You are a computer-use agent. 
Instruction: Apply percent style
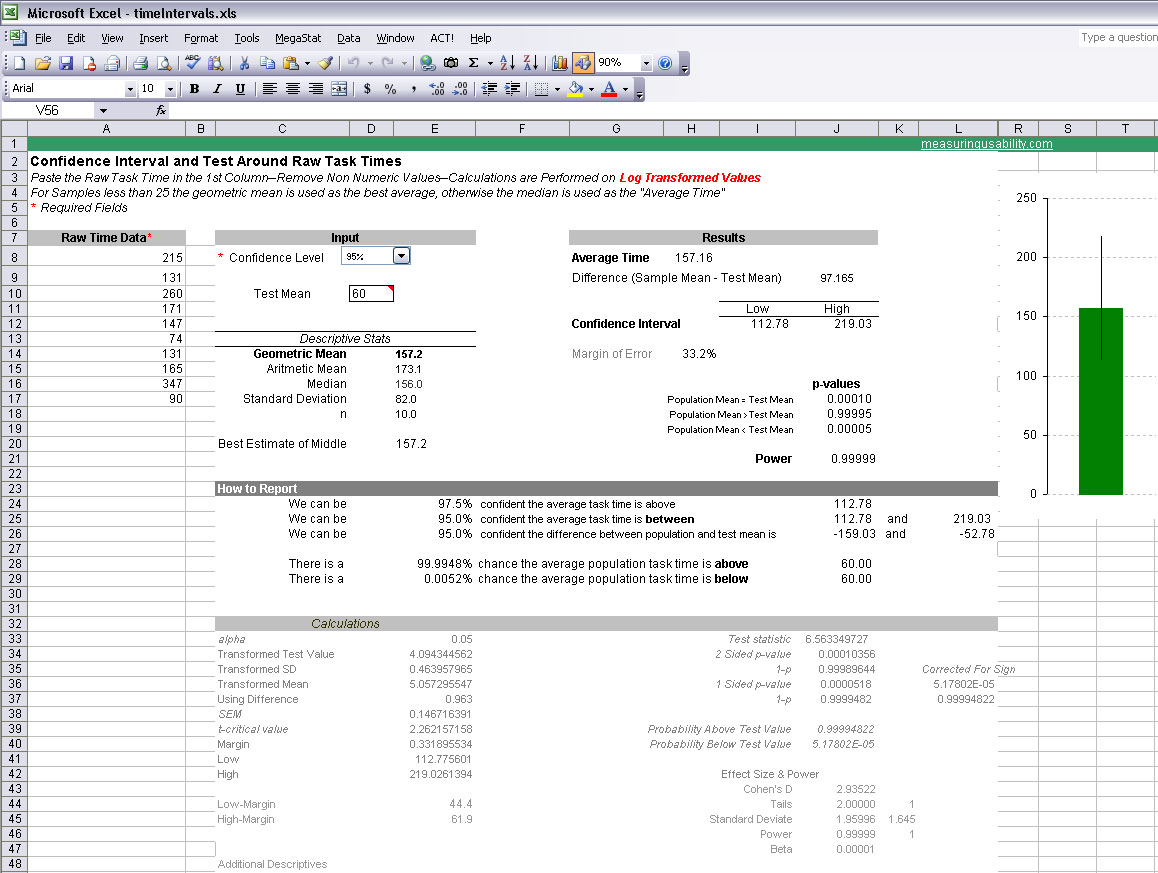(x=390, y=89)
